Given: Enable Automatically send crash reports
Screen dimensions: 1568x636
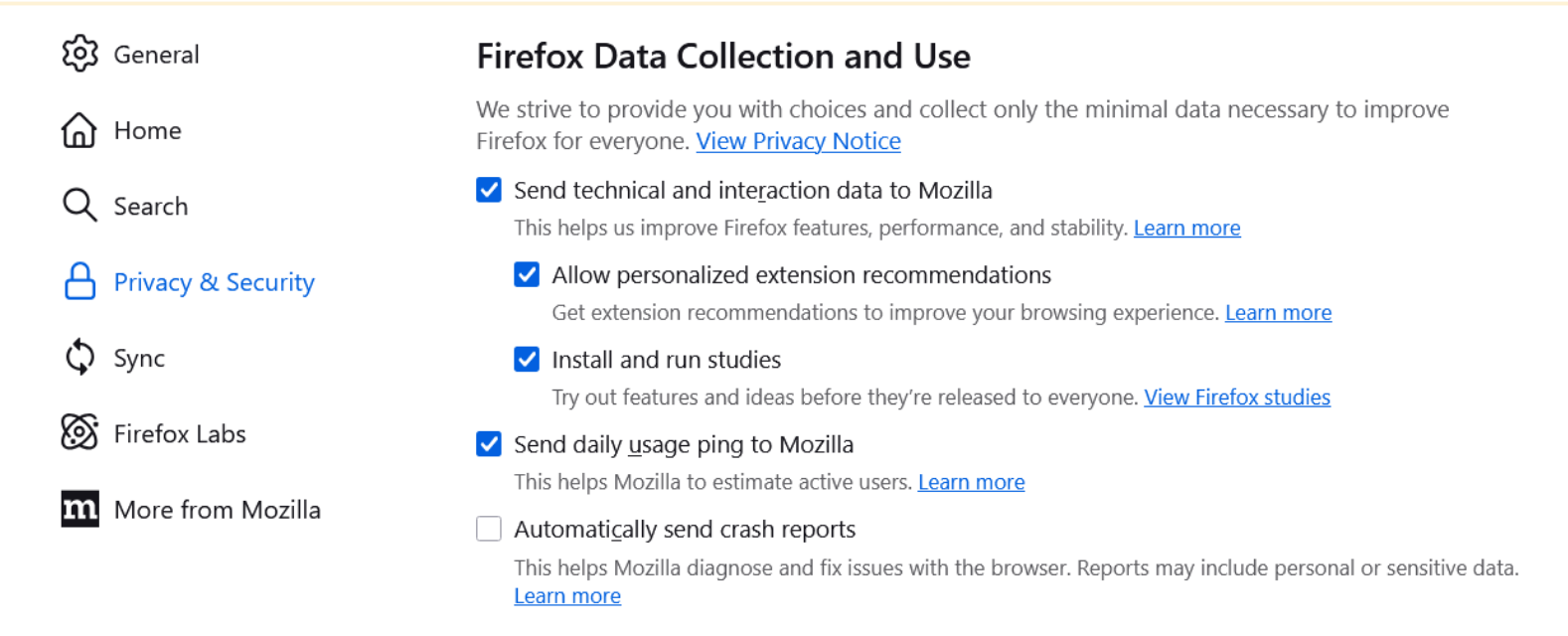Looking at the screenshot, I should [x=488, y=529].
